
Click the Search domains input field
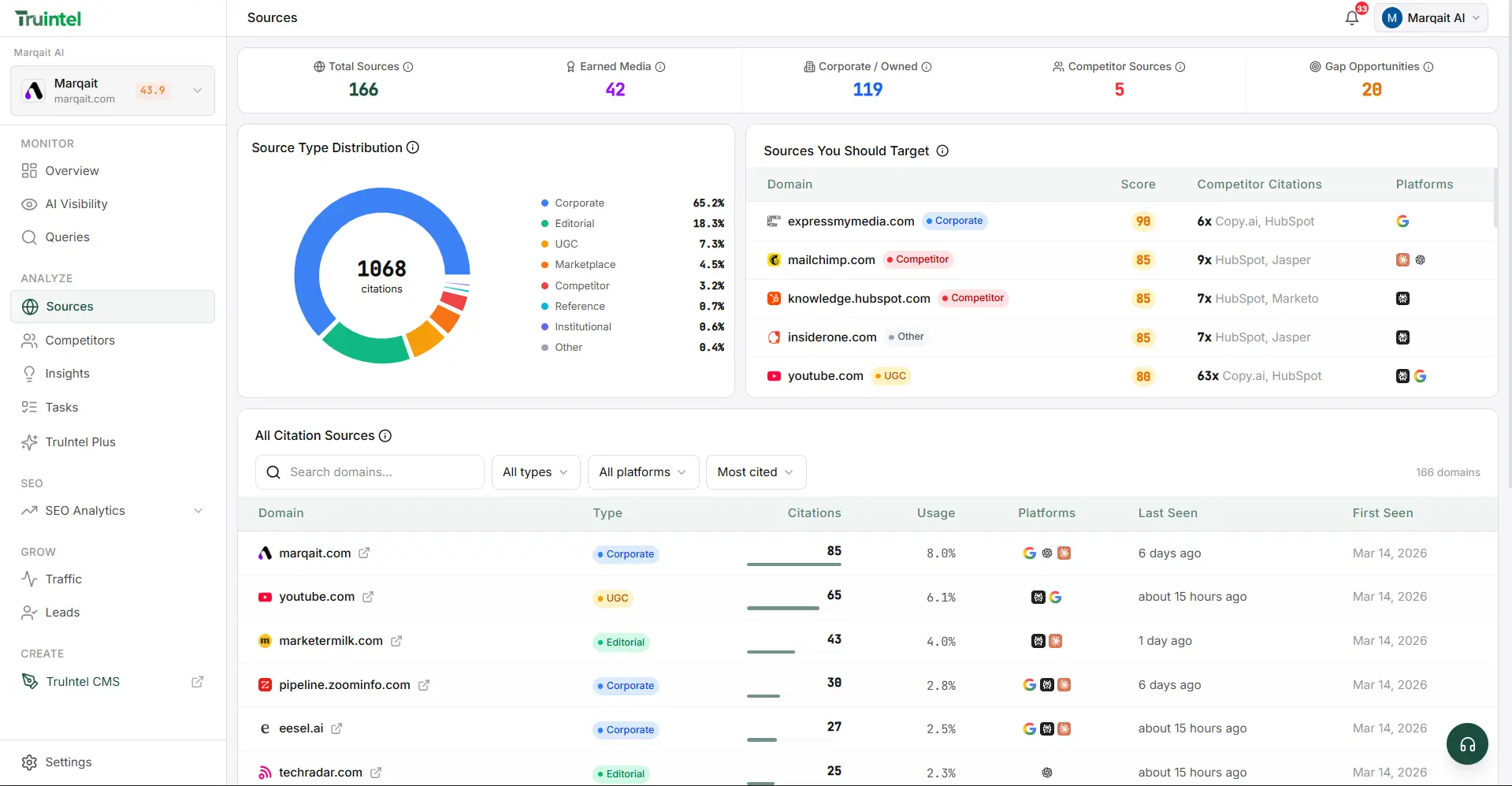pos(369,471)
